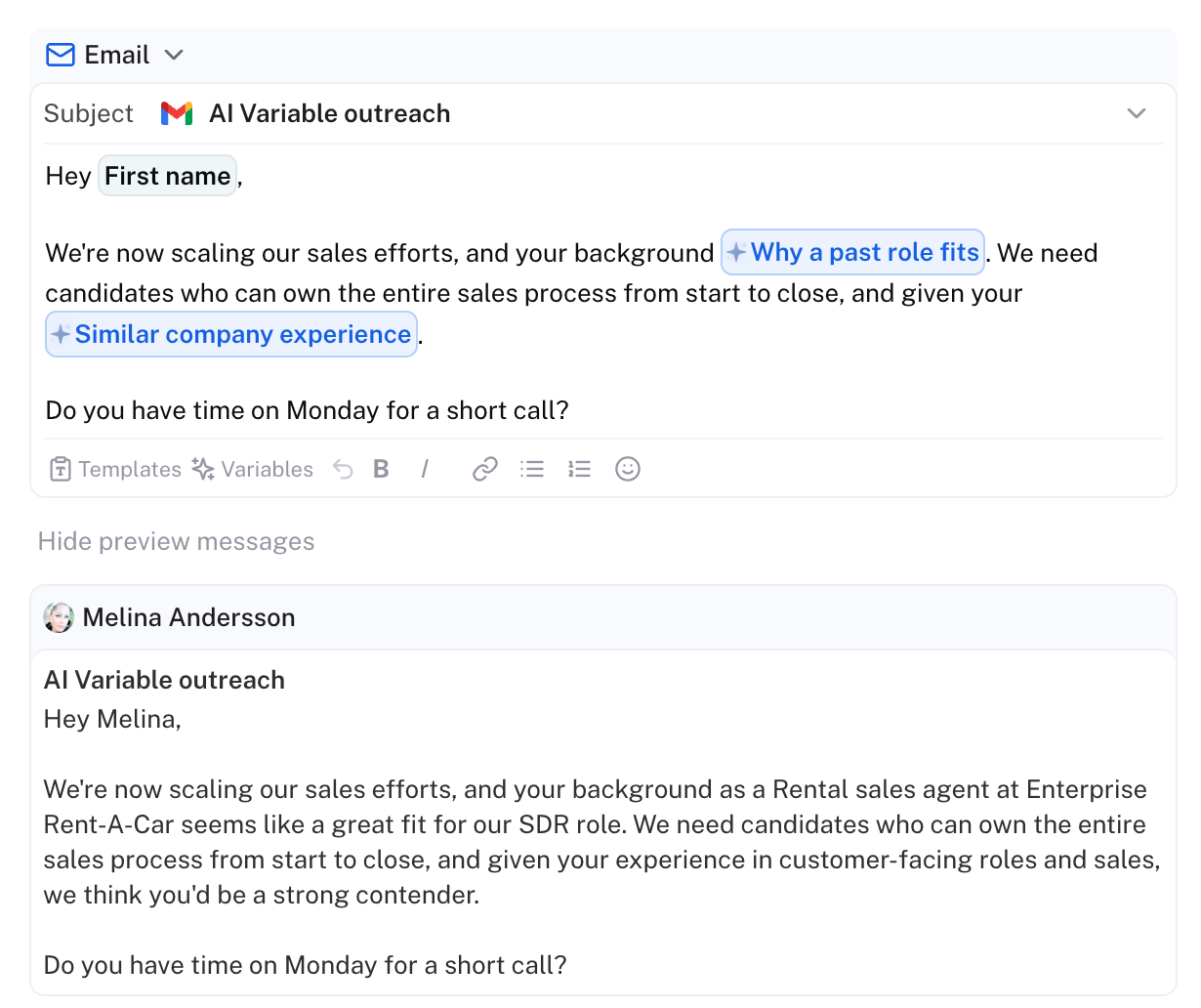
Task: Select the First name variable chip
Action: [x=167, y=176]
